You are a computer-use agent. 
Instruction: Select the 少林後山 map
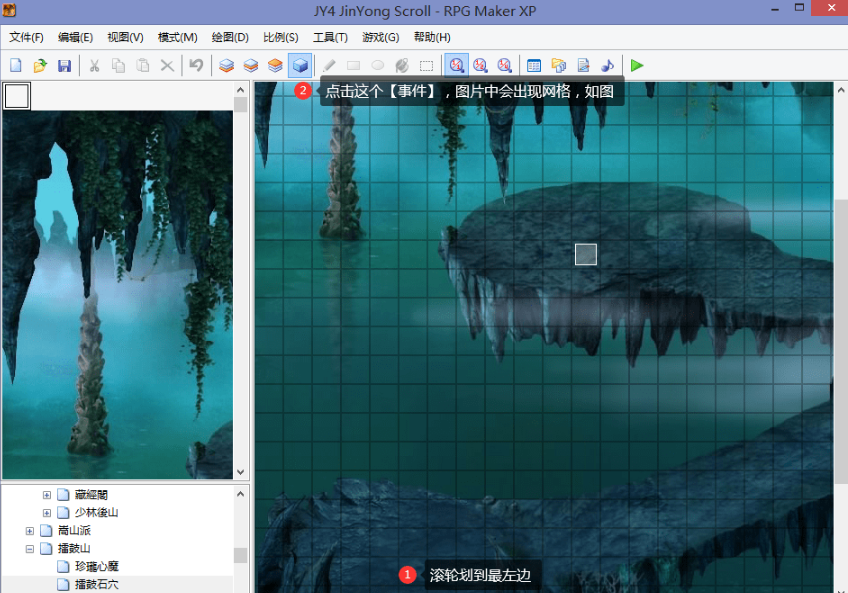(96, 512)
